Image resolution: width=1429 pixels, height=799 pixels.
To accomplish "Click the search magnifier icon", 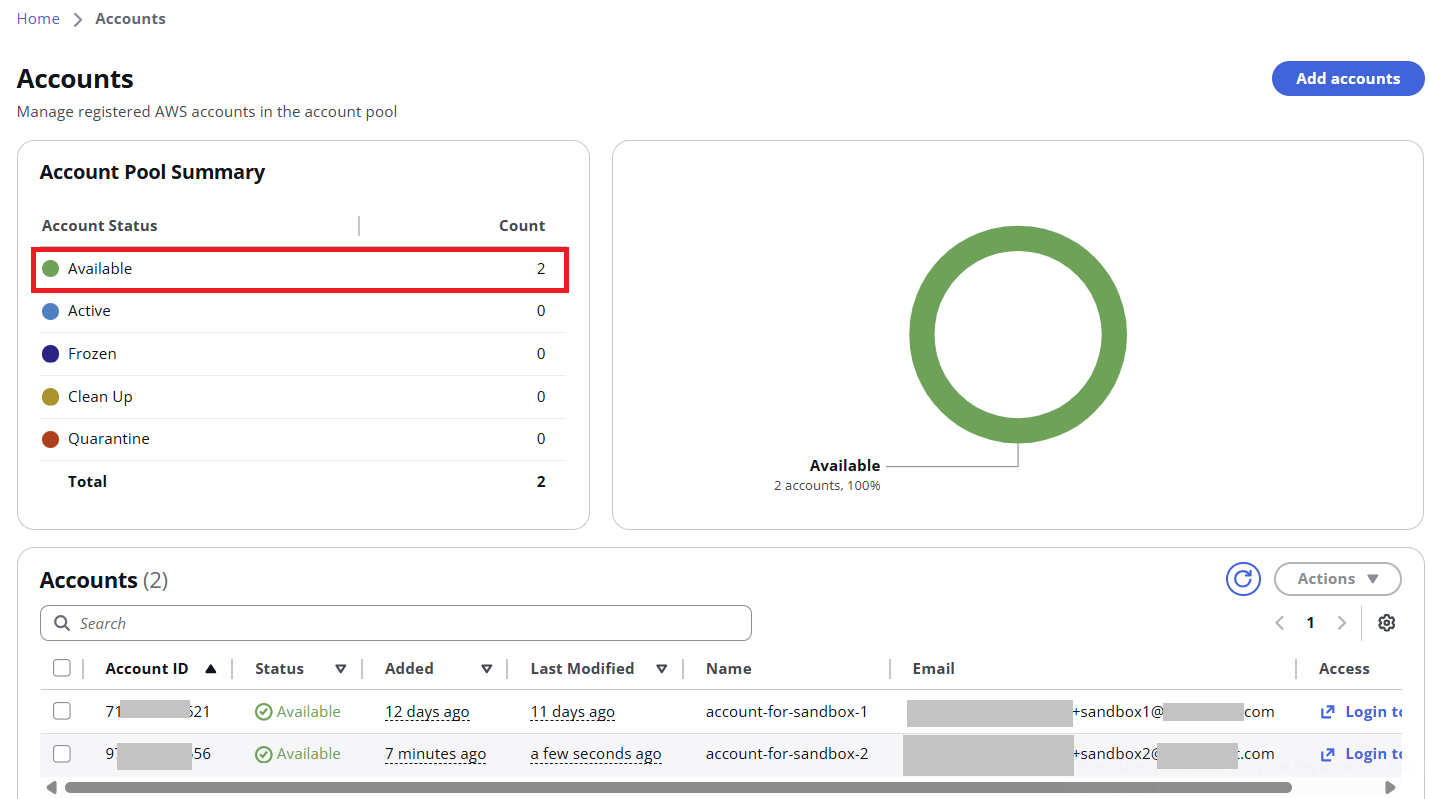I will [x=63, y=624].
